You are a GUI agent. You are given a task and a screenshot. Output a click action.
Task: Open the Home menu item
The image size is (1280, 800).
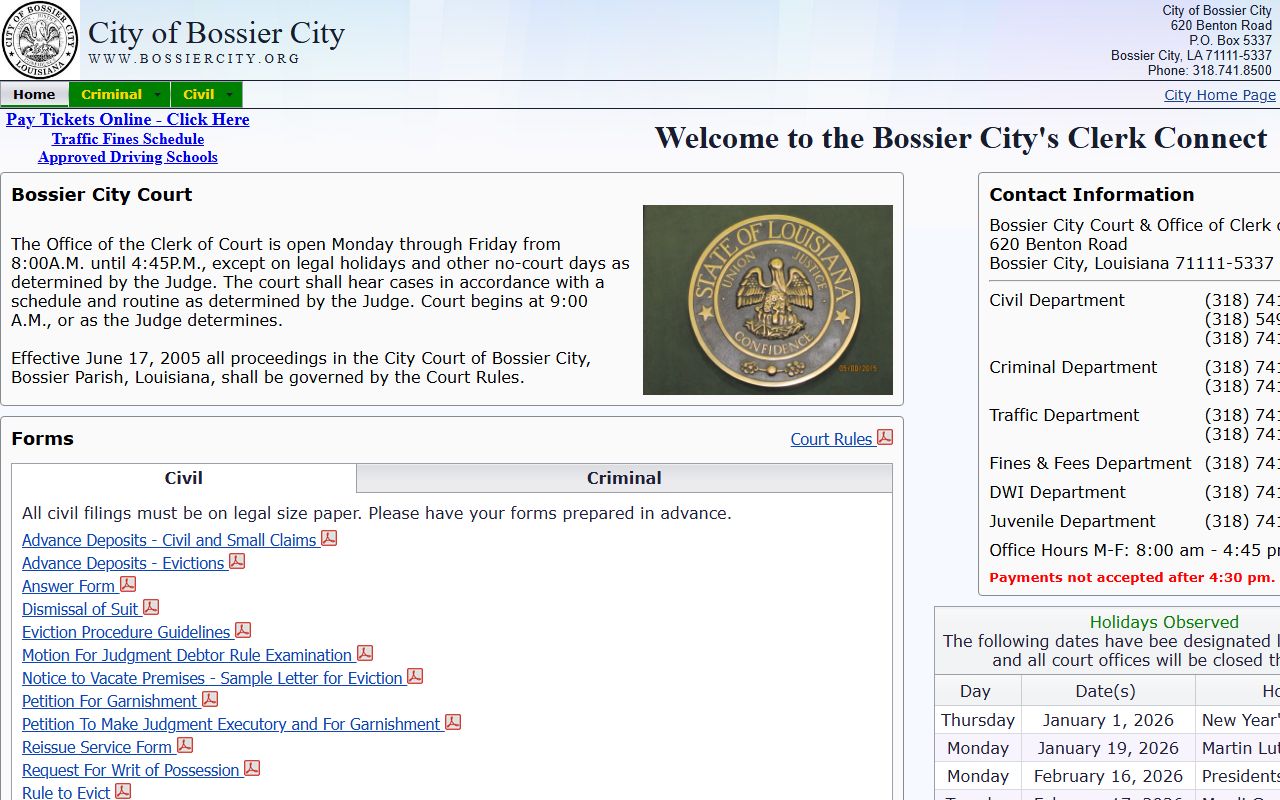[x=34, y=95]
